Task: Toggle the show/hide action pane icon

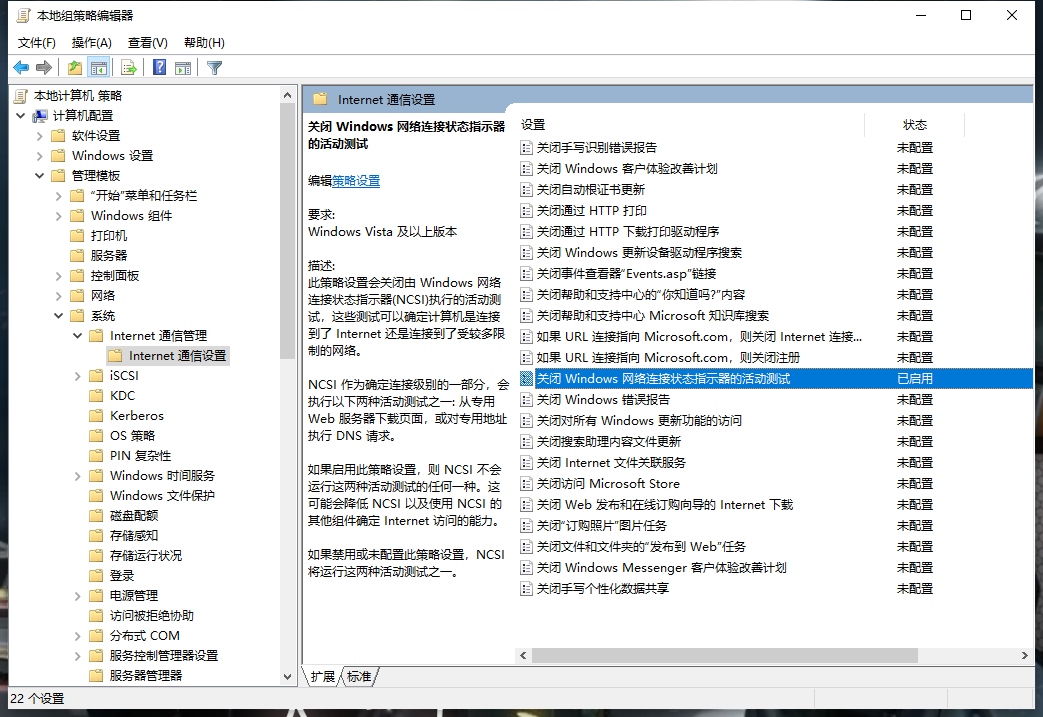Action: [x=183, y=67]
